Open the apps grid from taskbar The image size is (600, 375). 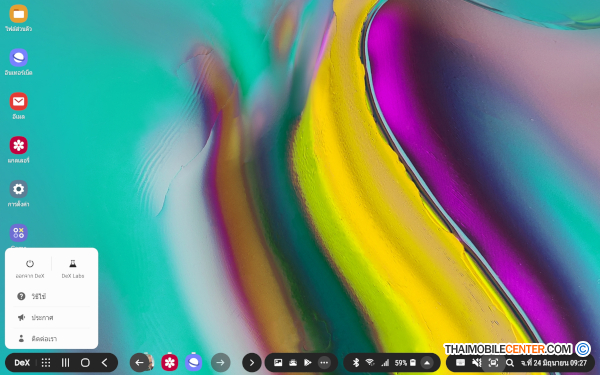tap(46, 363)
